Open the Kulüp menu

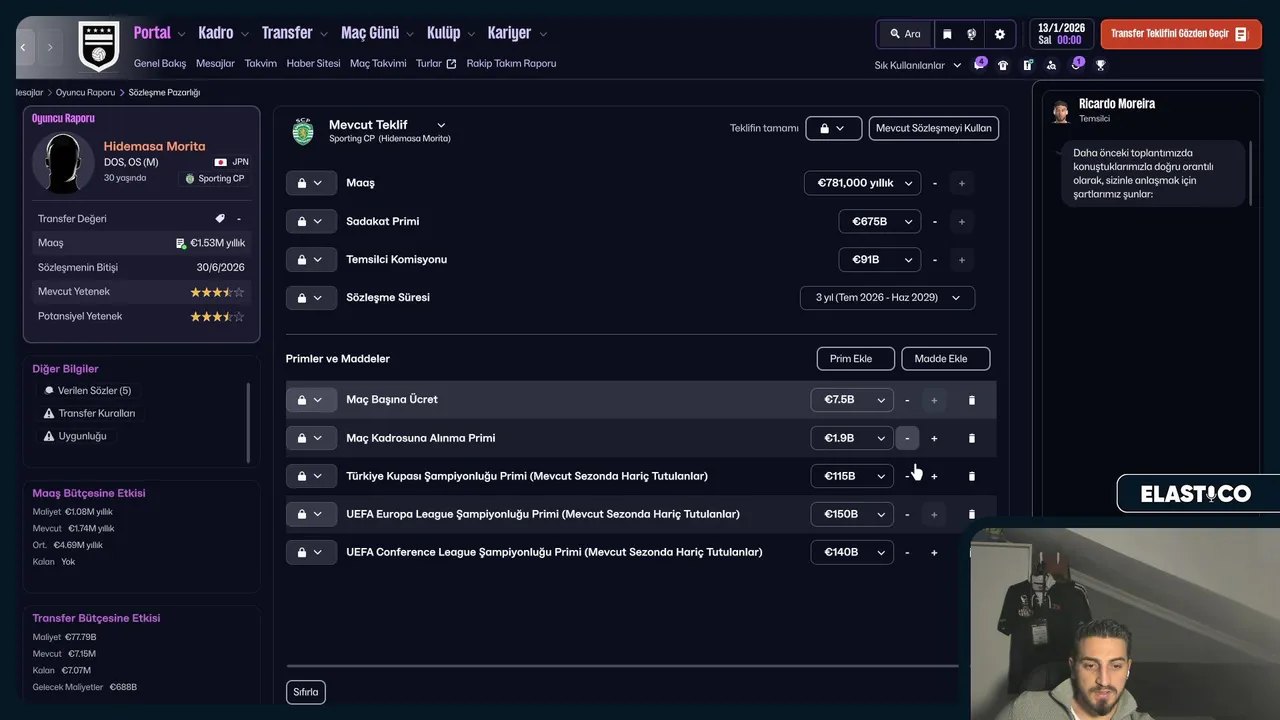pos(451,33)
